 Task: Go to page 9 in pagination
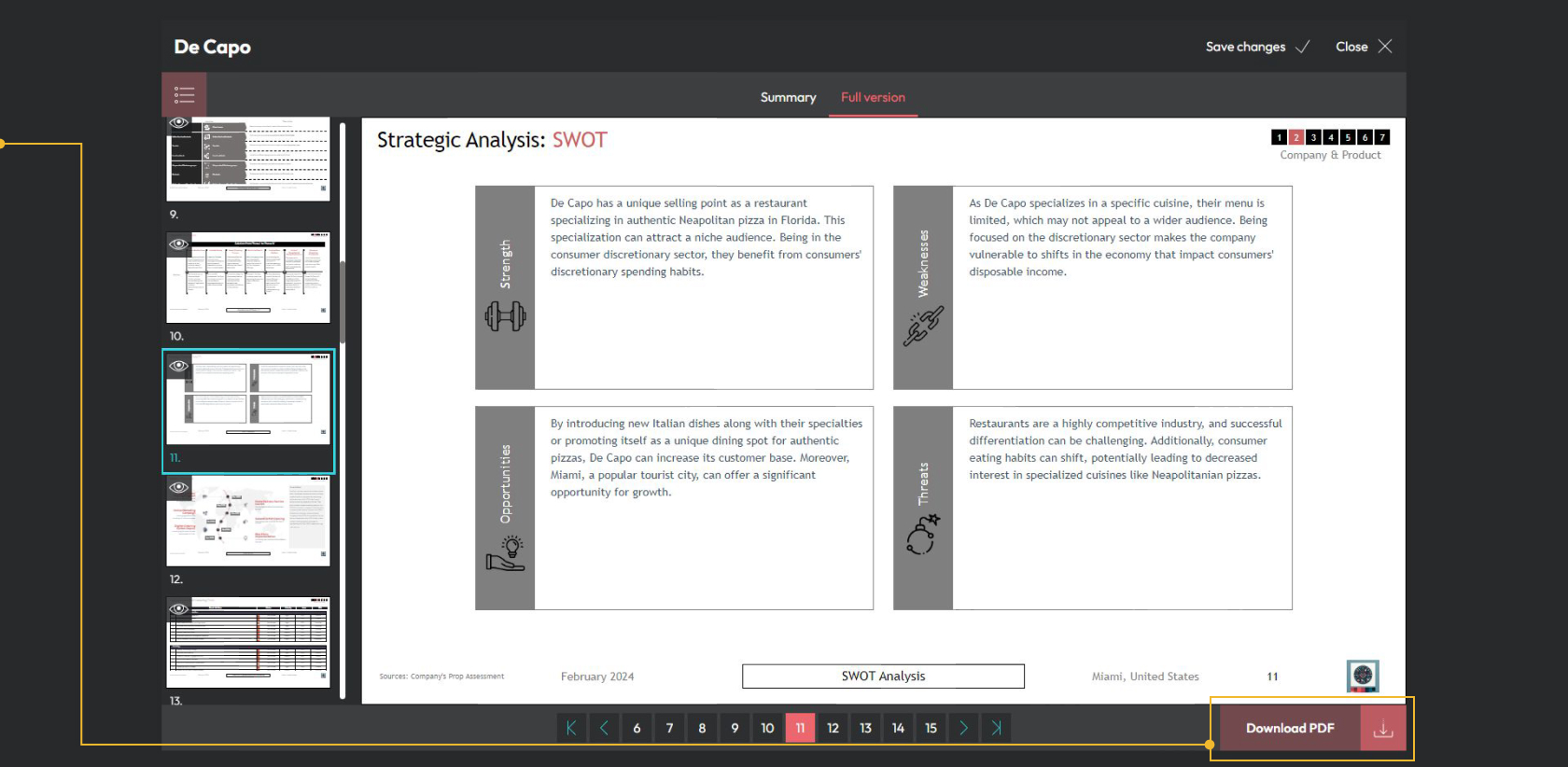pyautogui.click(x=735, y=728)
